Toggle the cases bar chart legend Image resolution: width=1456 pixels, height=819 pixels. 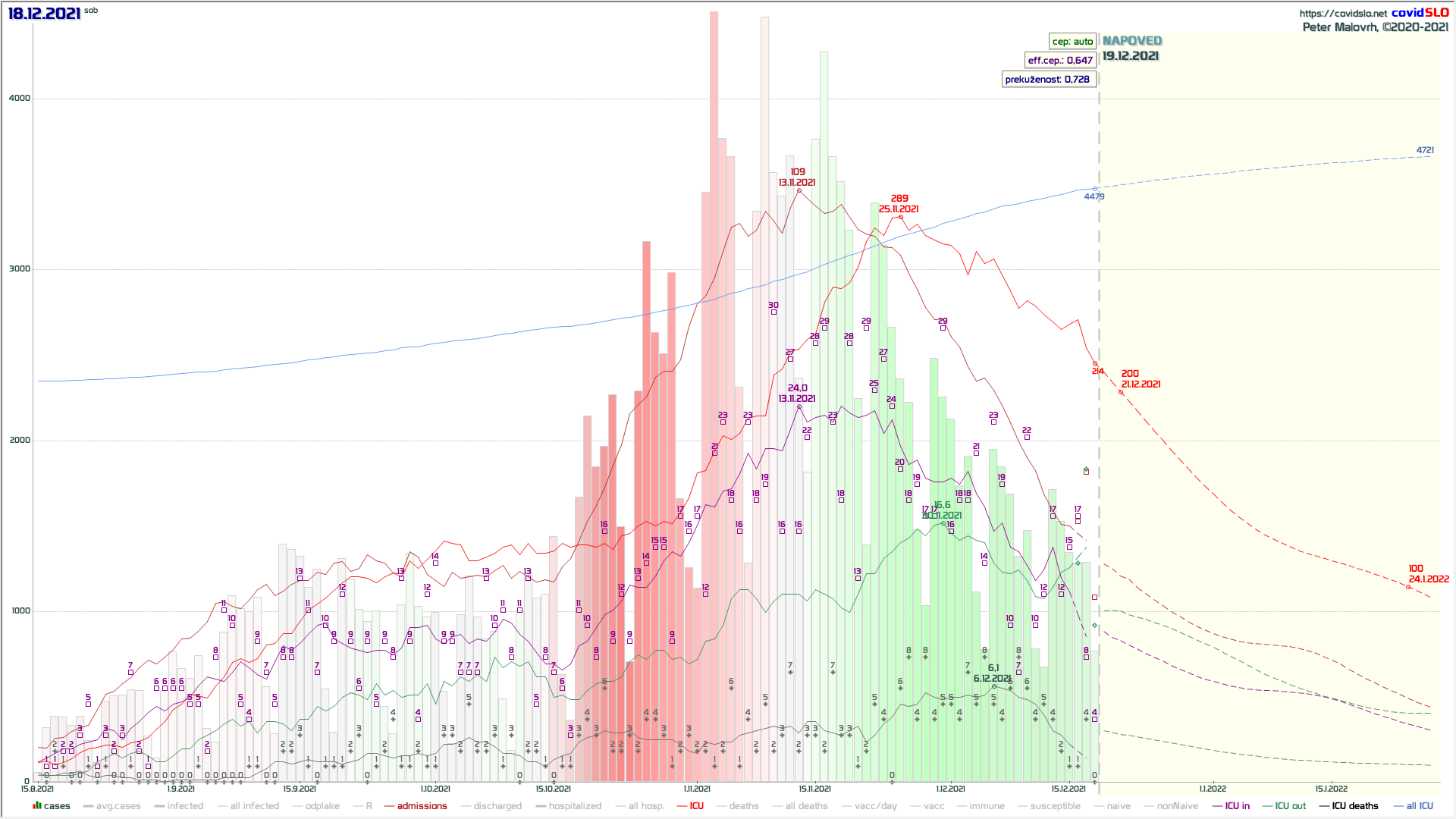(52, 806)
